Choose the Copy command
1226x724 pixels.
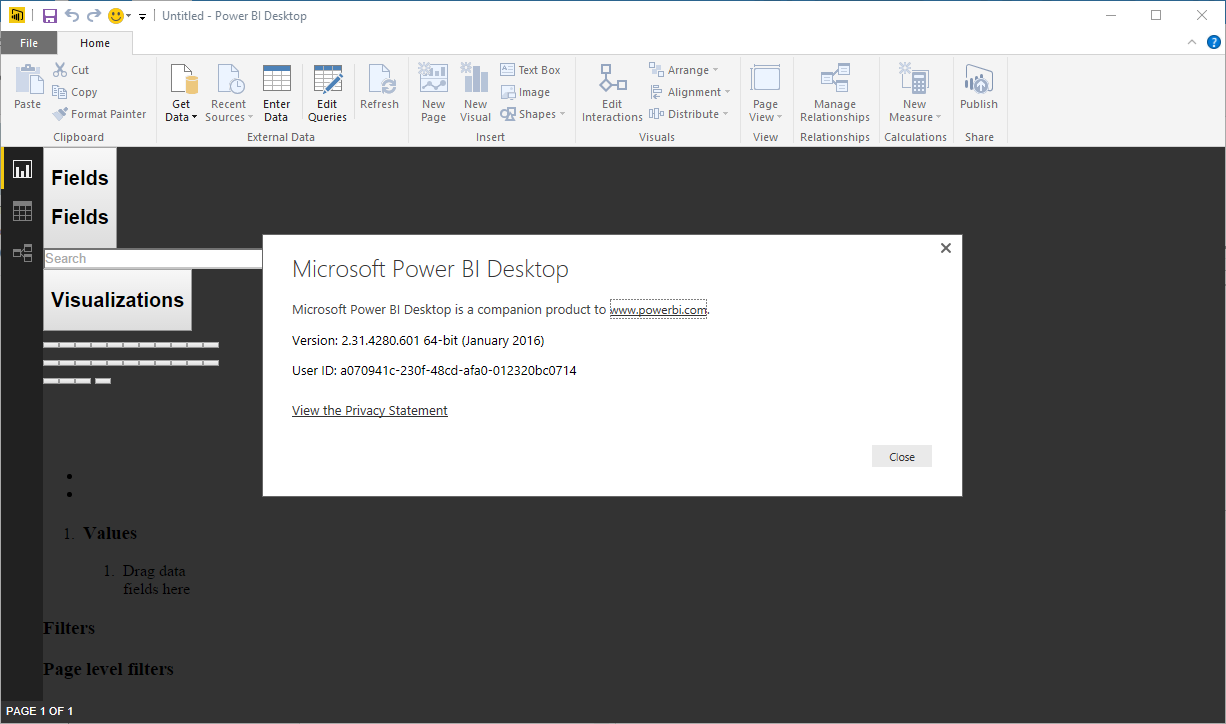click(75, 92)
